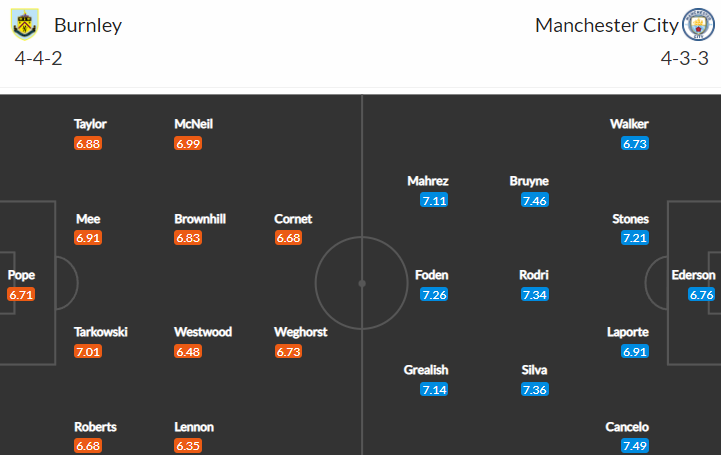Click player Walker on the pitch

coord(629,124)
